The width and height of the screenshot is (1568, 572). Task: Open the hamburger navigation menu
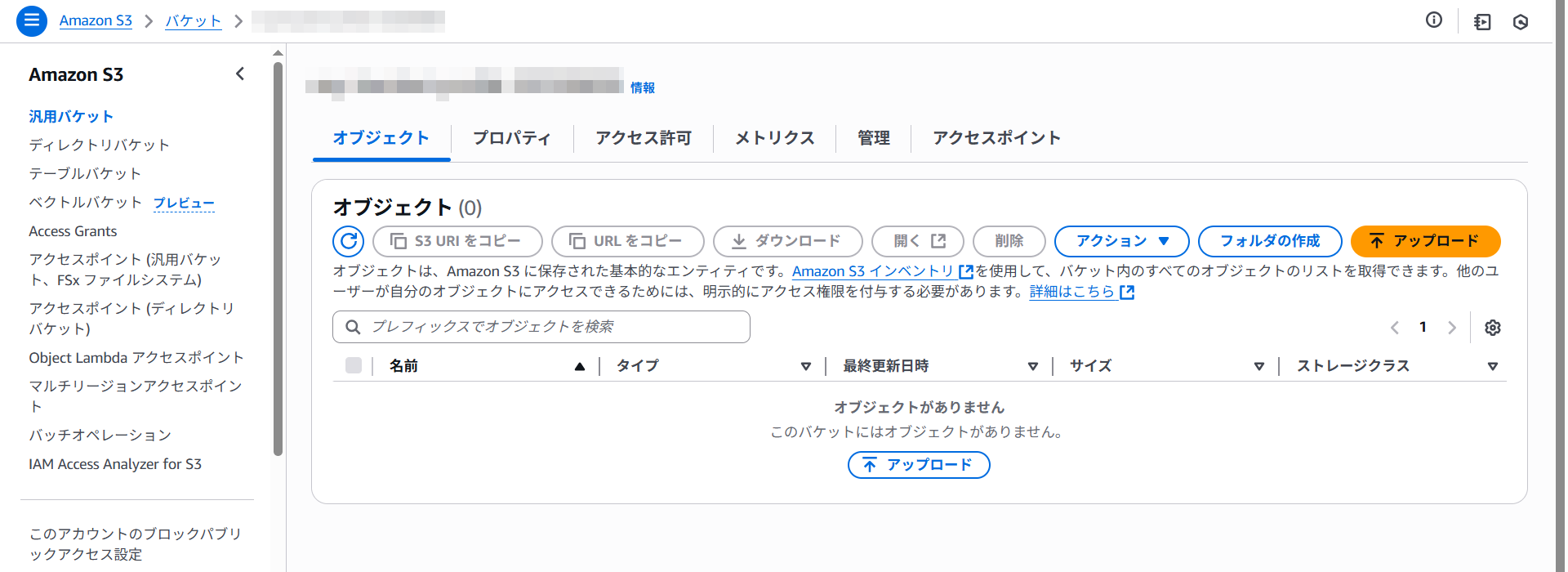click(x=31, y=21)
